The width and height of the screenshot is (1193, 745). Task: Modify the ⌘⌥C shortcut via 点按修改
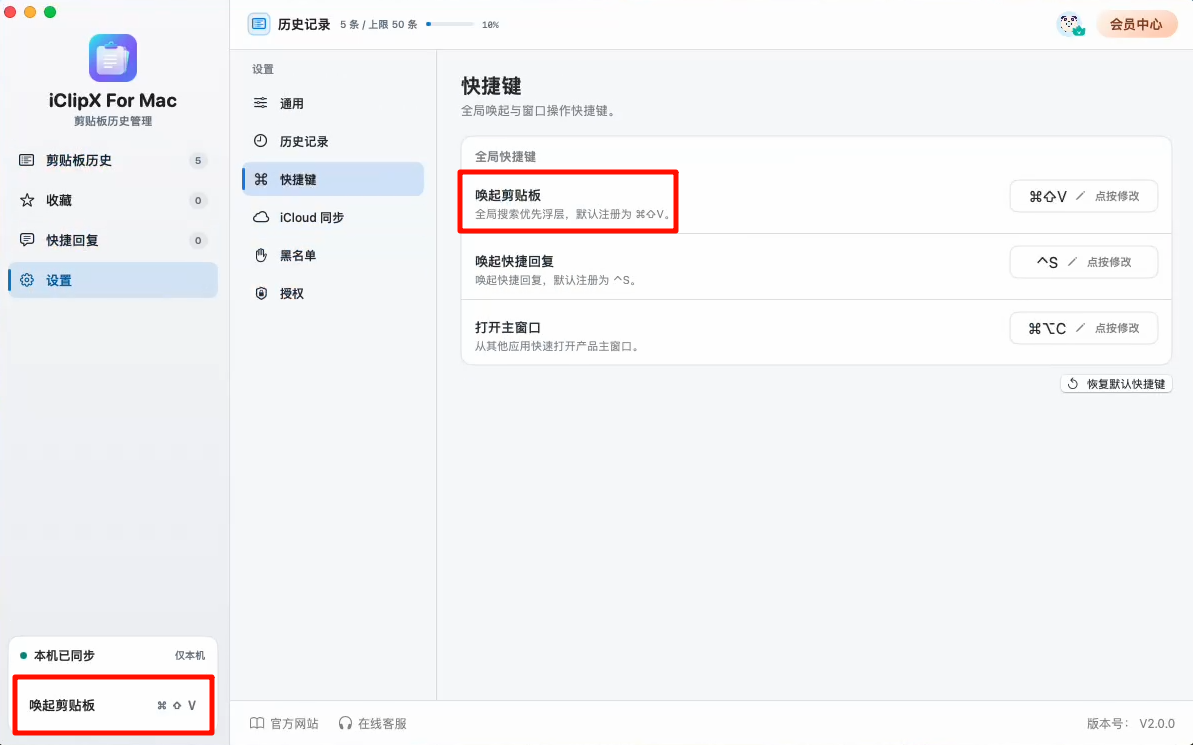tap(1083, 328)
